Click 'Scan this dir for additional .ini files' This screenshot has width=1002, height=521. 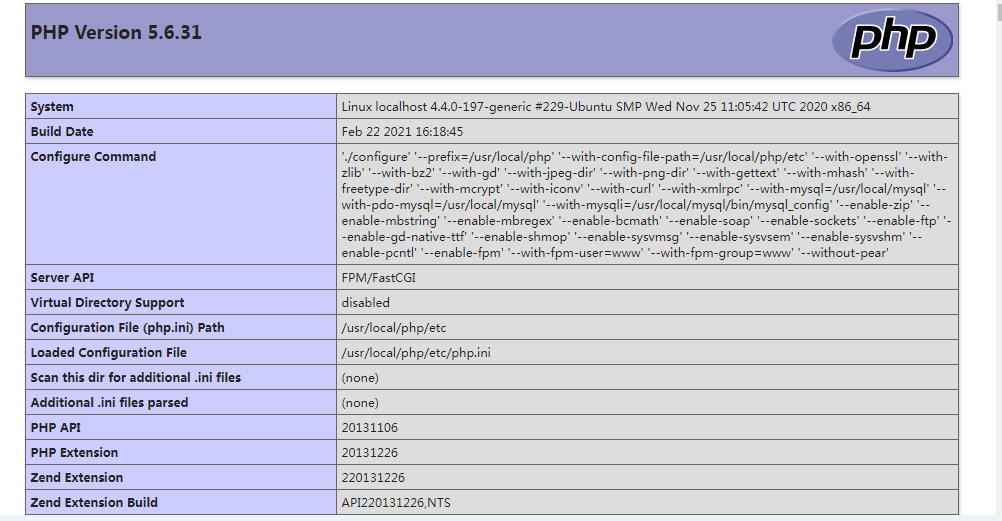click(135, 378)
